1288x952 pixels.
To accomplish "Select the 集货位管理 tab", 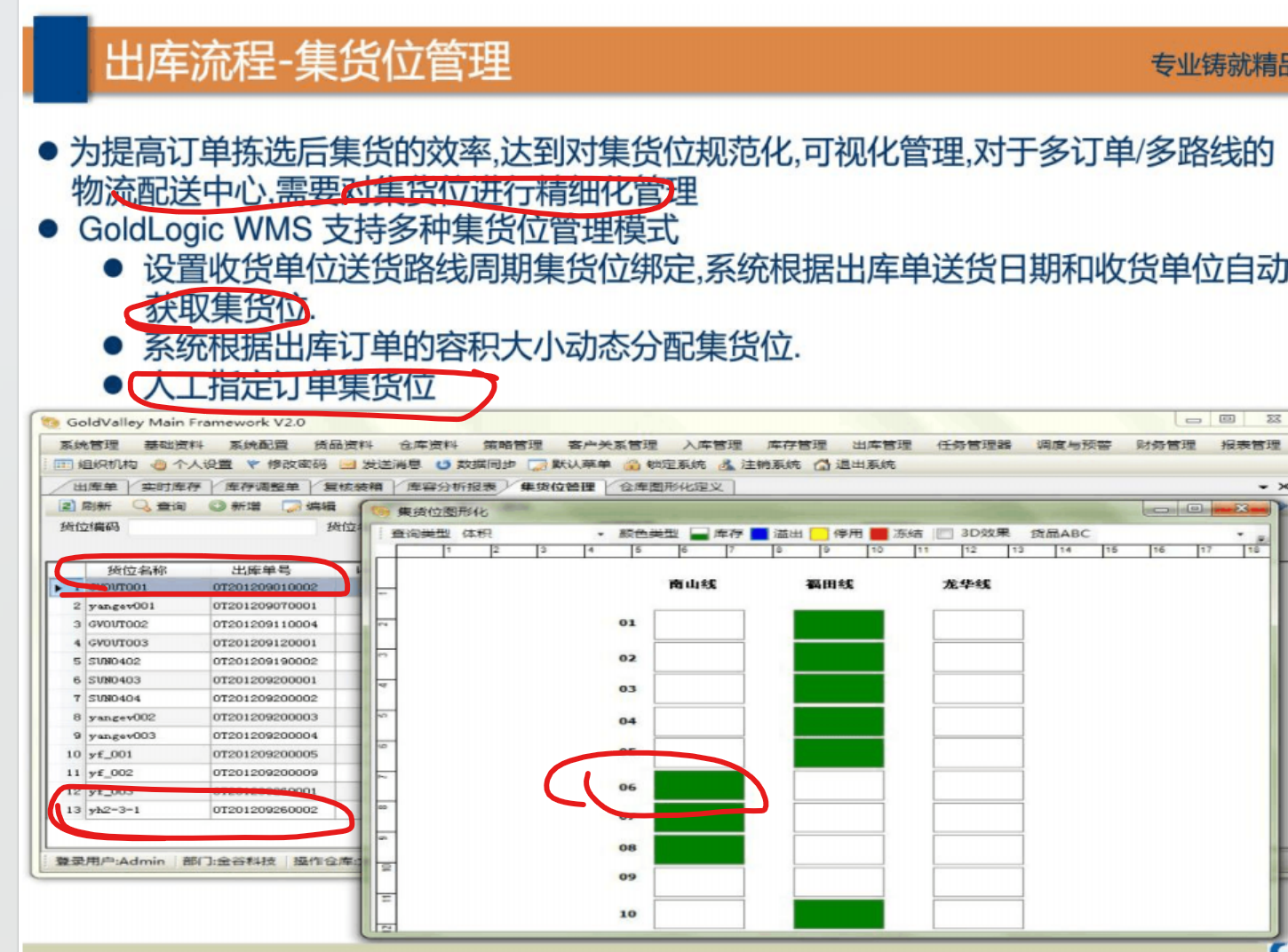I will 557,487.
